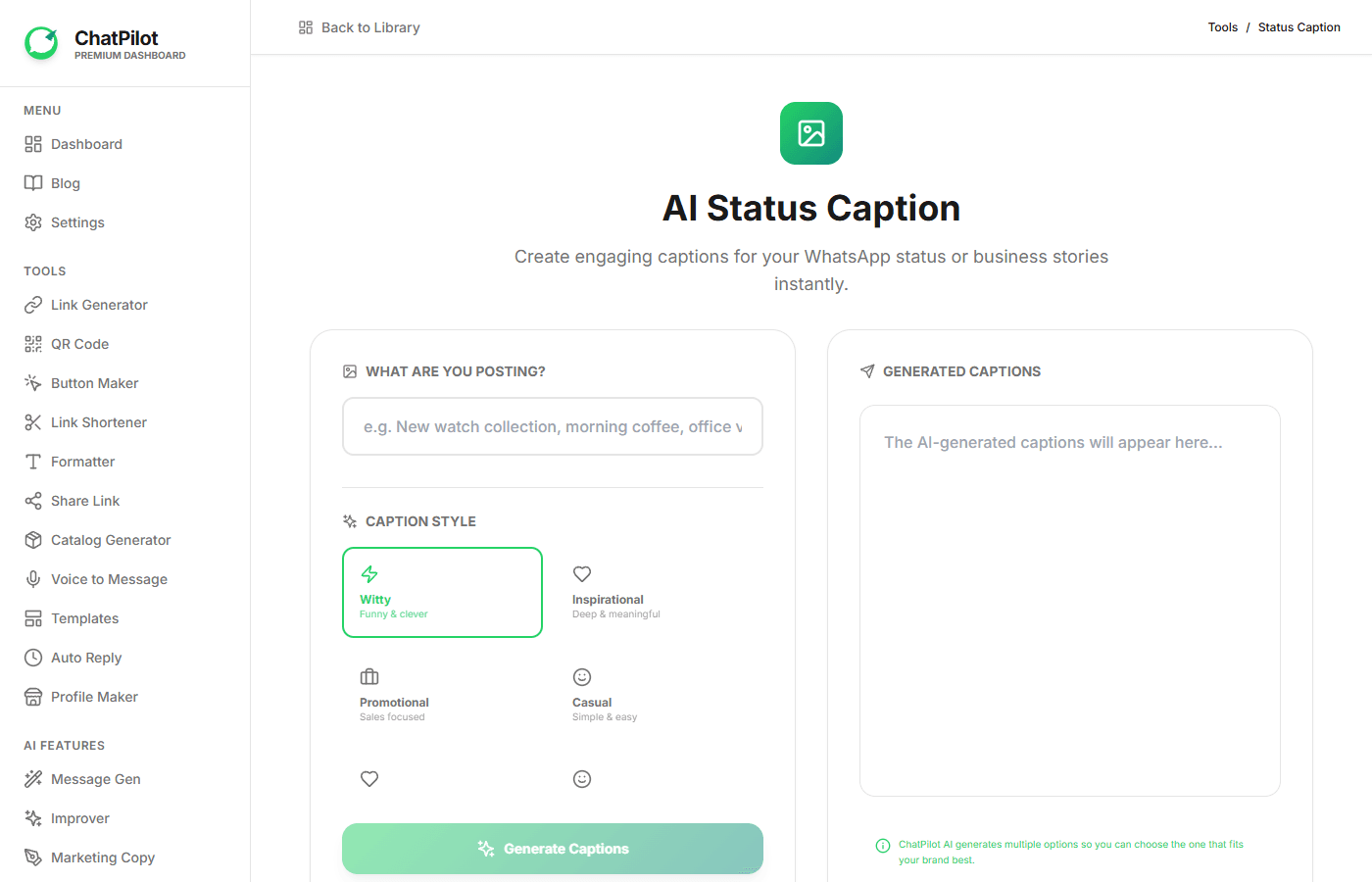Click the green ChatPilot logo

click(41, 41)
